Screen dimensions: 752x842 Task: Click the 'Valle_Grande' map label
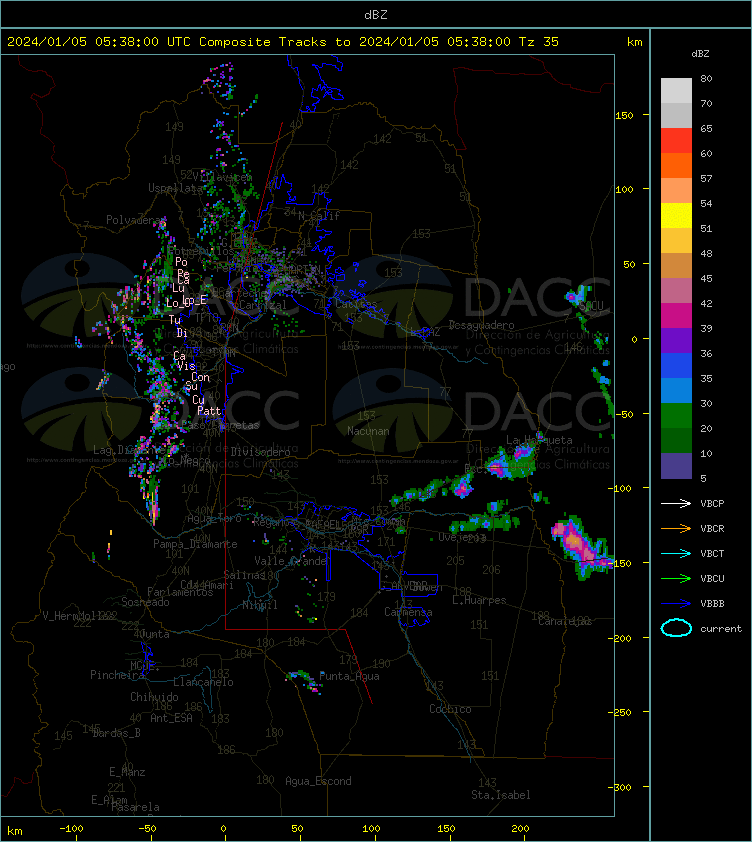tap(290, 561)
